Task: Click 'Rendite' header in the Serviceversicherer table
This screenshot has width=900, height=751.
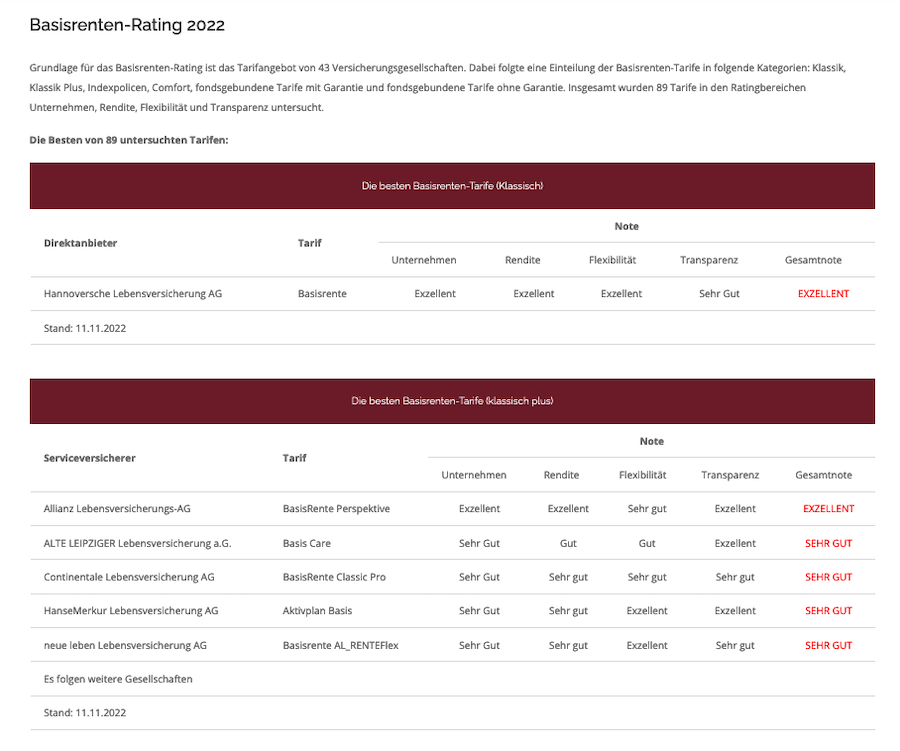Action: 561,475
